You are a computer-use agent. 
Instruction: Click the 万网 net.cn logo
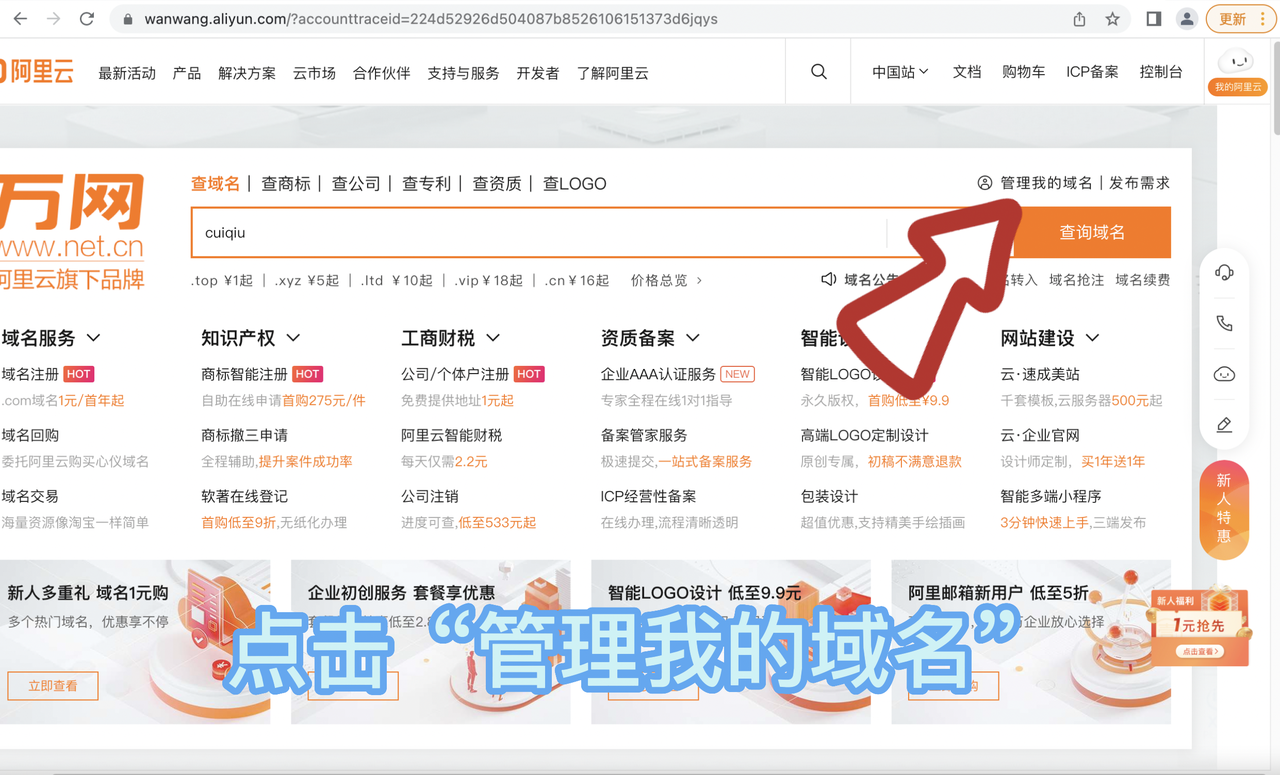72,232
